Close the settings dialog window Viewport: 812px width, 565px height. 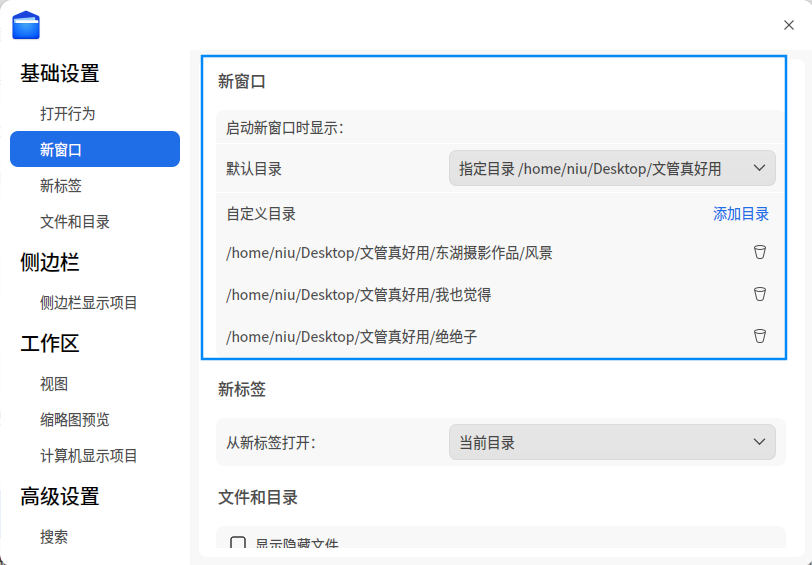click(x=788, y=25)
